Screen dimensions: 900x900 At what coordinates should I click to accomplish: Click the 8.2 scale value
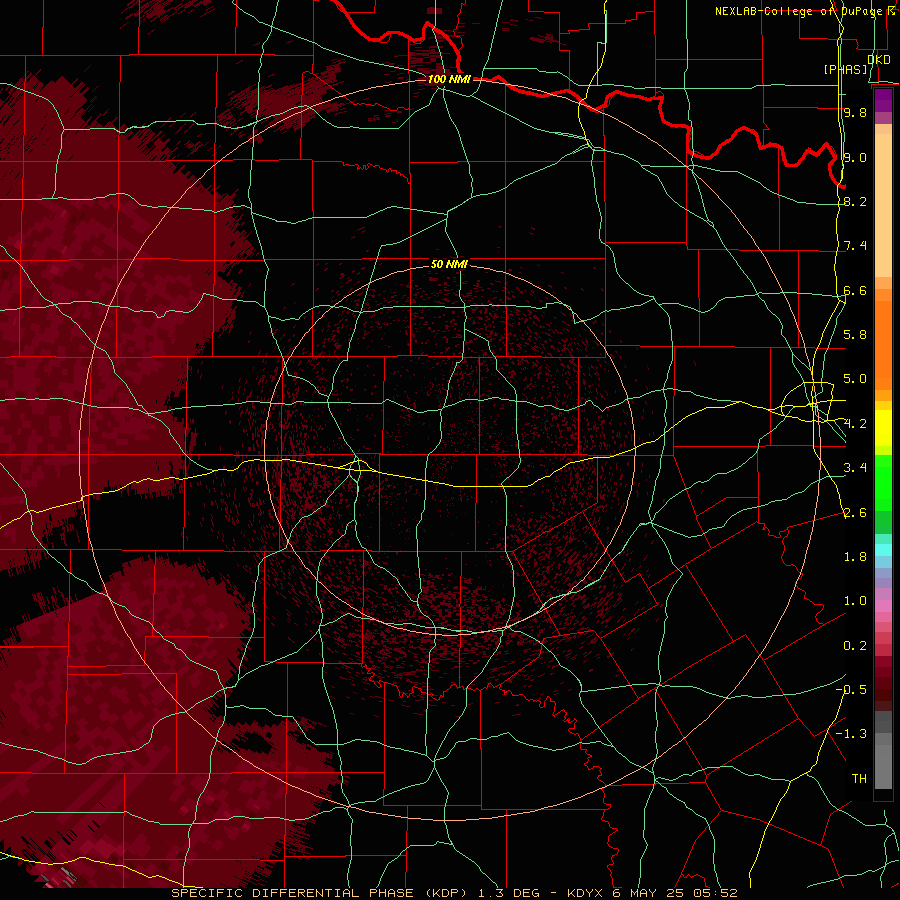[x=855, y=201]
